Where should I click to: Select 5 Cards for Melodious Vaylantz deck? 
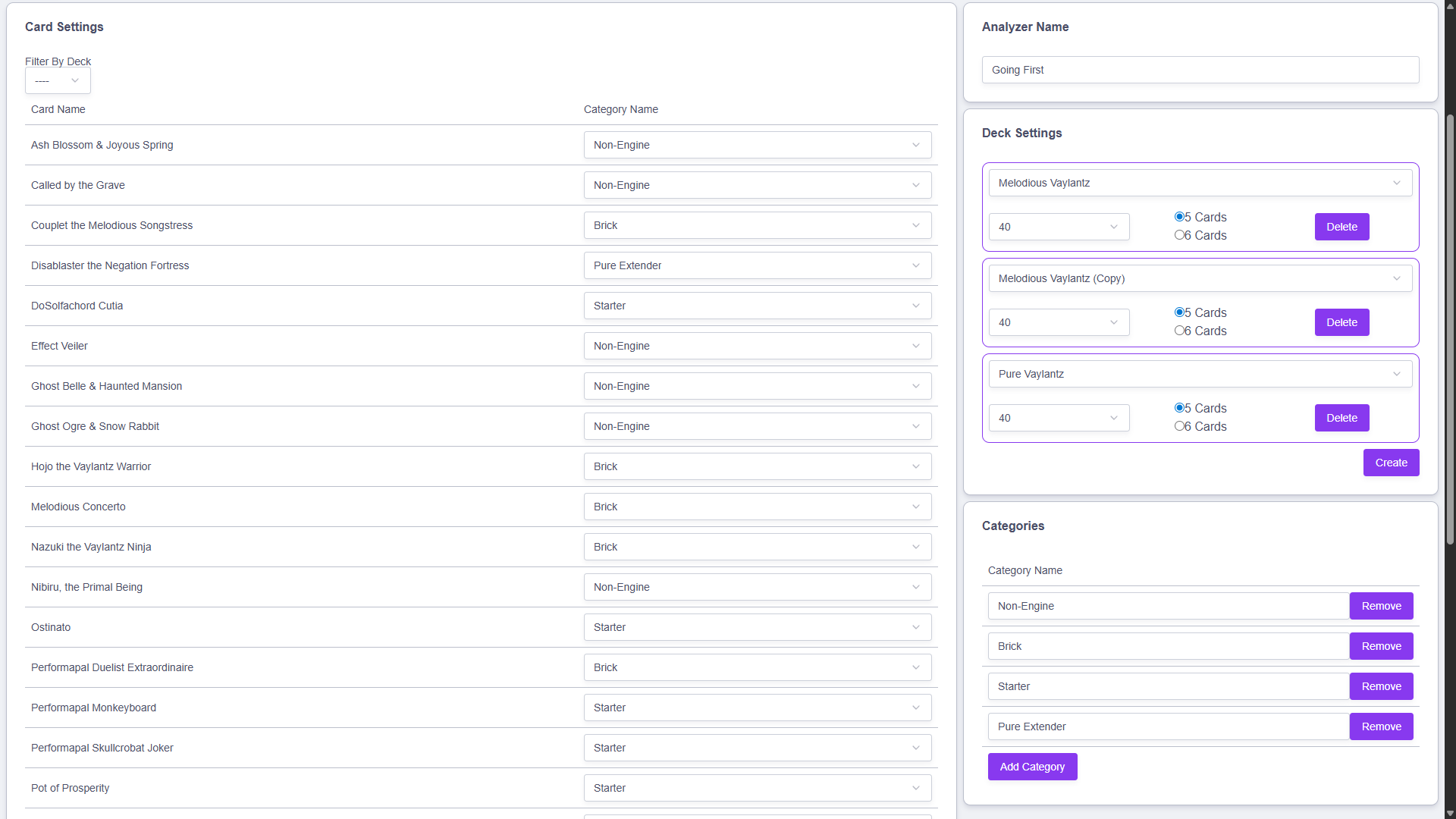(x=1179, y=217)
